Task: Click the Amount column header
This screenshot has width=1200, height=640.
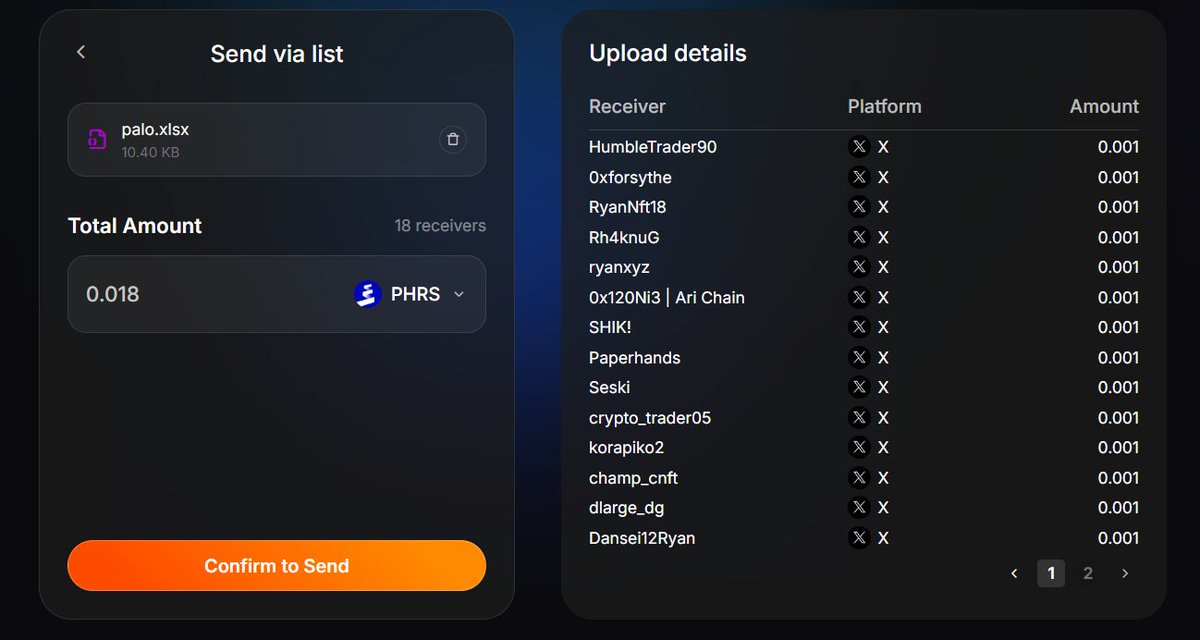Action: pyautogui.click(x=1104, y=106)
